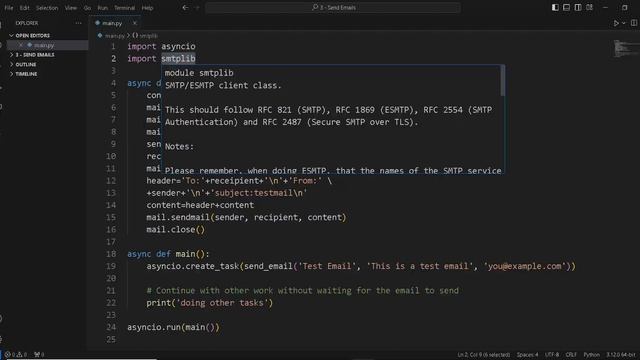Open the Explorer more actions ellipsis
Screen dimensions: 640x360
(78, 23)
